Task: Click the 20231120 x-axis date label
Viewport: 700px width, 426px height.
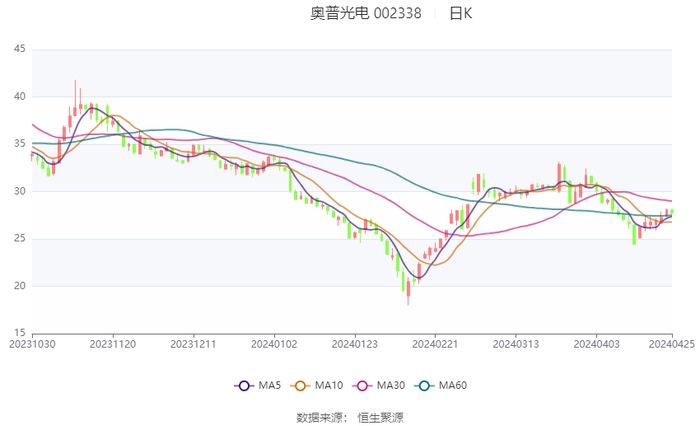Action: [x=113, y=343]
